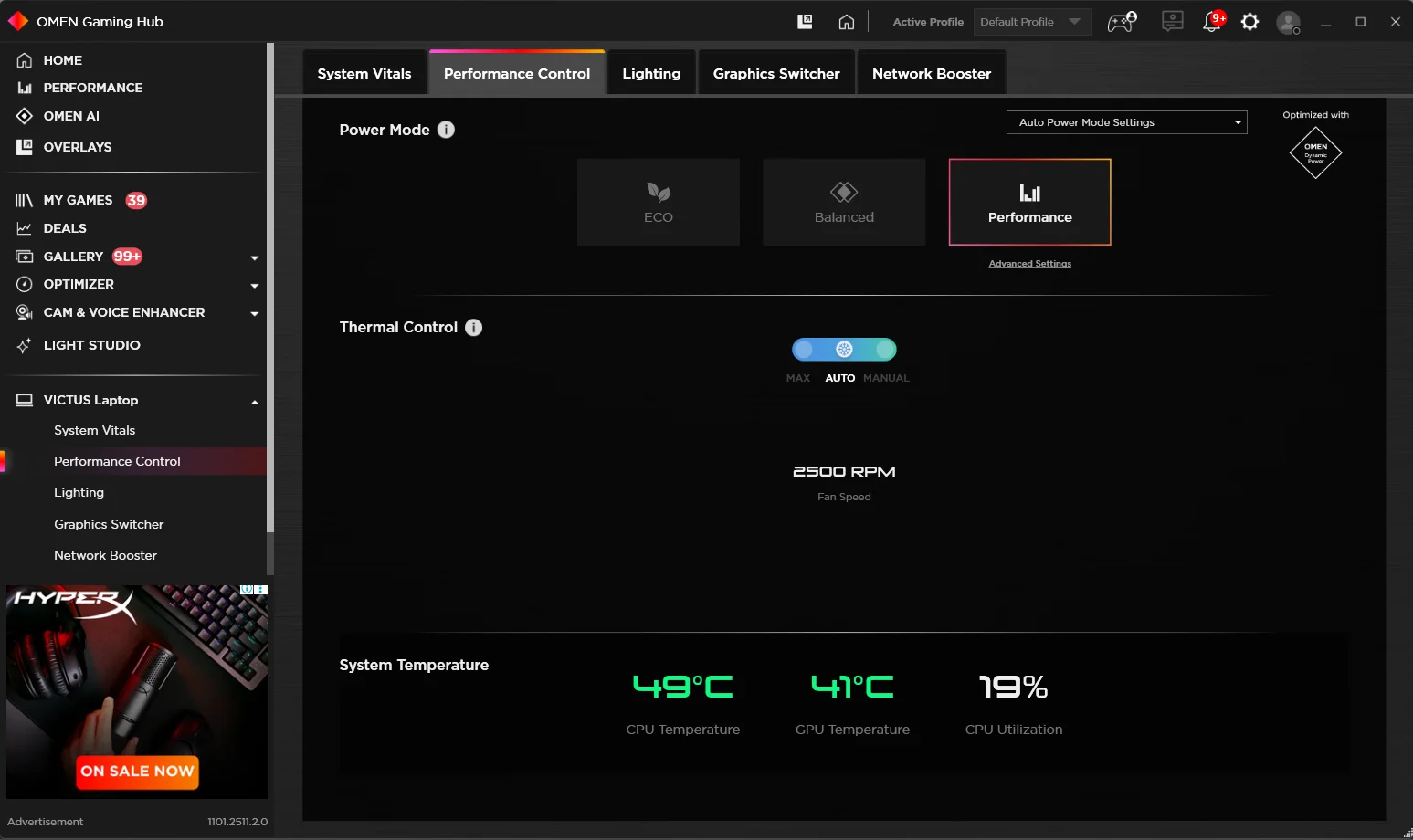
Task: Set Thermal Control slider to MAX position
Action: click(804, 349)
